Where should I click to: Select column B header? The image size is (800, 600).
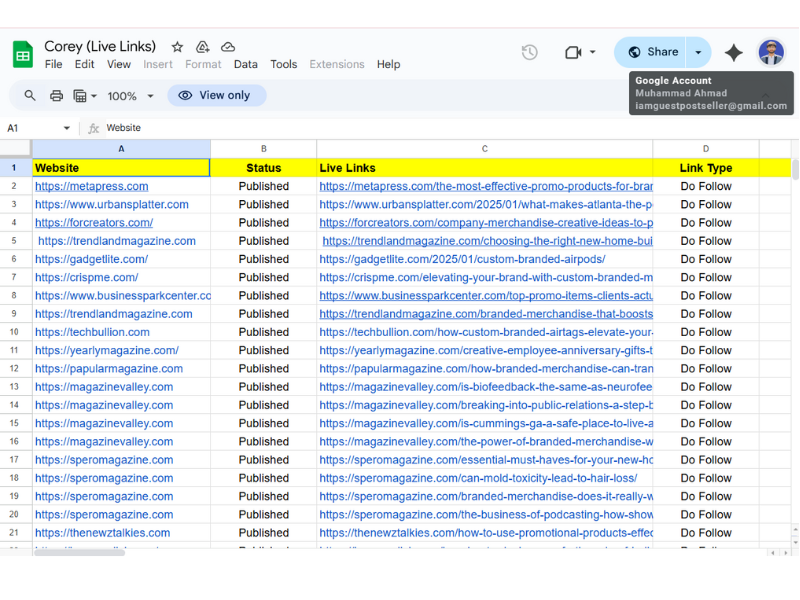263,149
